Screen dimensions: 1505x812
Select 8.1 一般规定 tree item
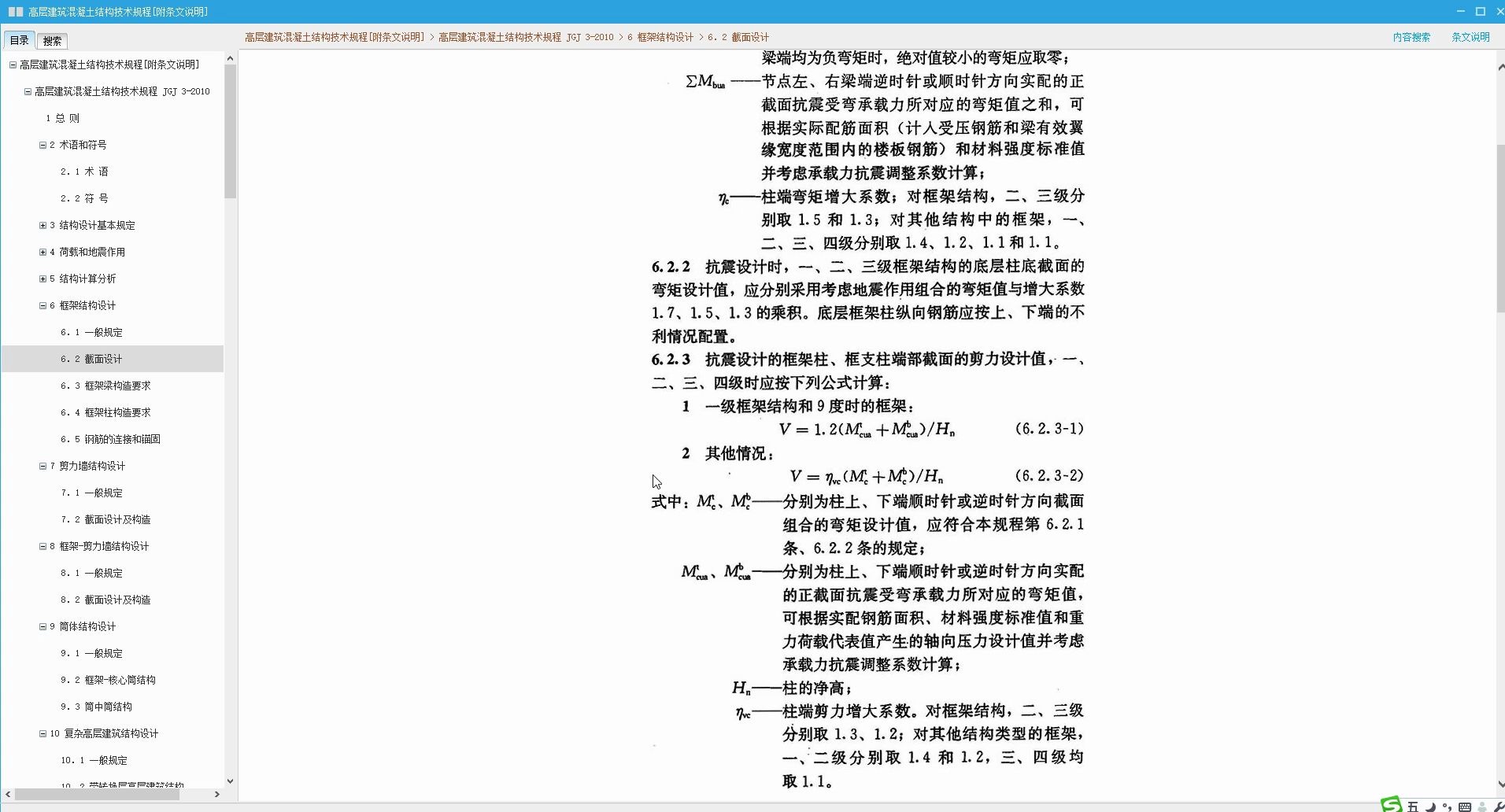pos(91,573)
